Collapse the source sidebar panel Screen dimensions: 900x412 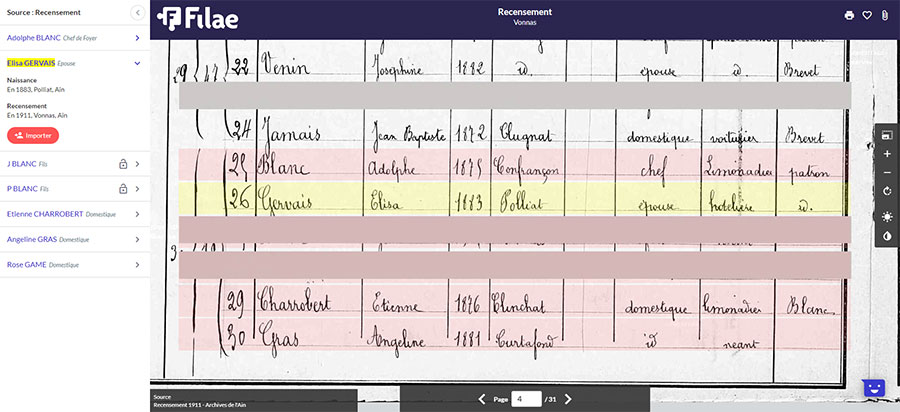[x=137, y=12]
